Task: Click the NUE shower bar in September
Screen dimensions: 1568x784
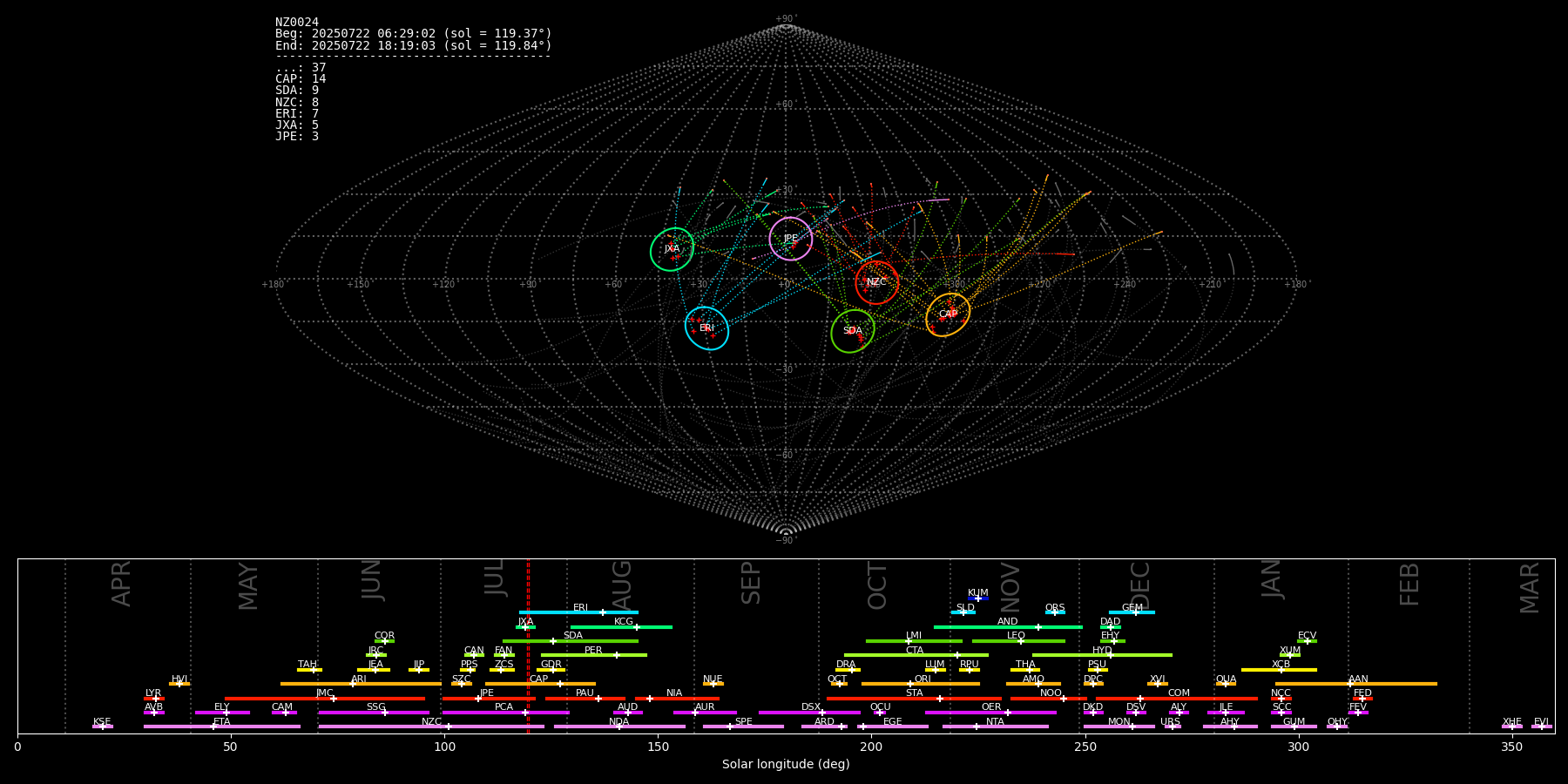Action: coord(713,684)
